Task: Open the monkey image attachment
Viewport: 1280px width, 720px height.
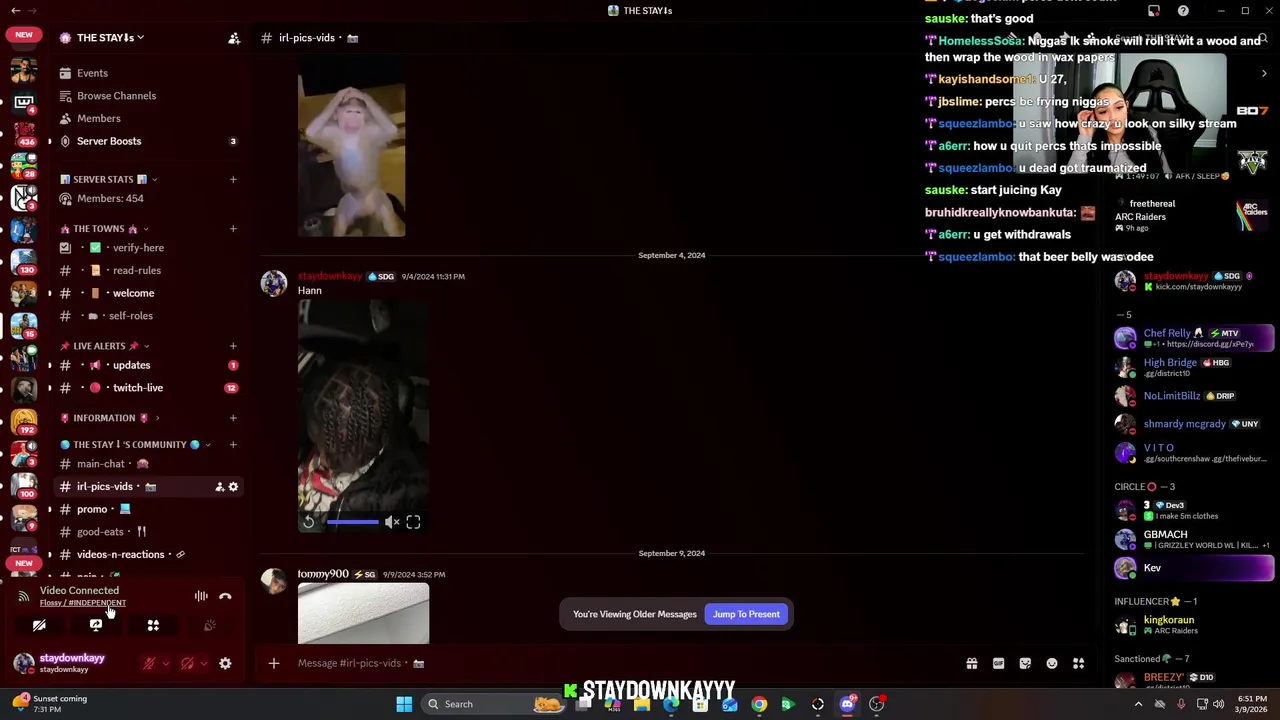Action: point(351,148)
